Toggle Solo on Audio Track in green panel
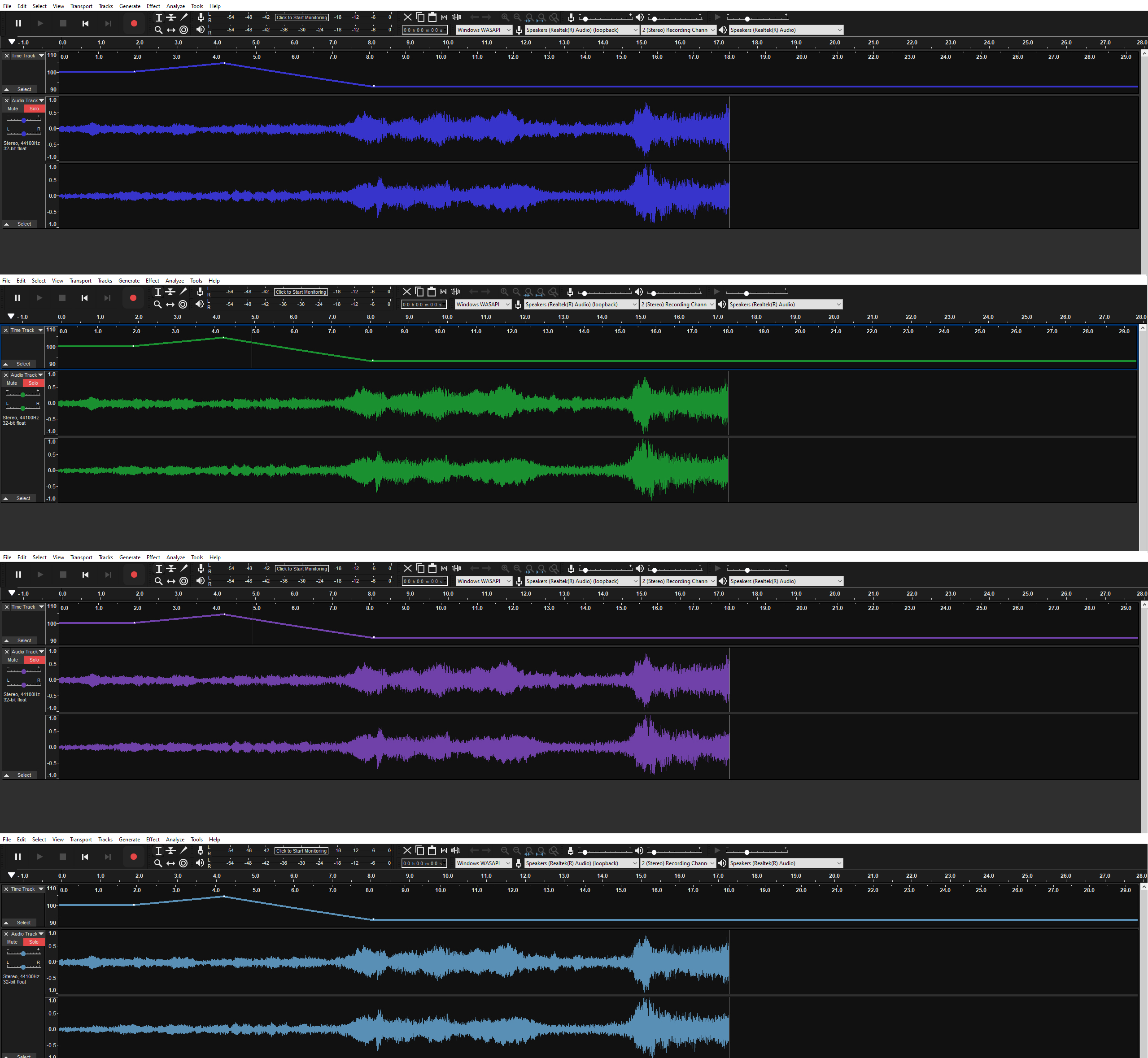1148x1058 pixels. (x=33, y=383)
